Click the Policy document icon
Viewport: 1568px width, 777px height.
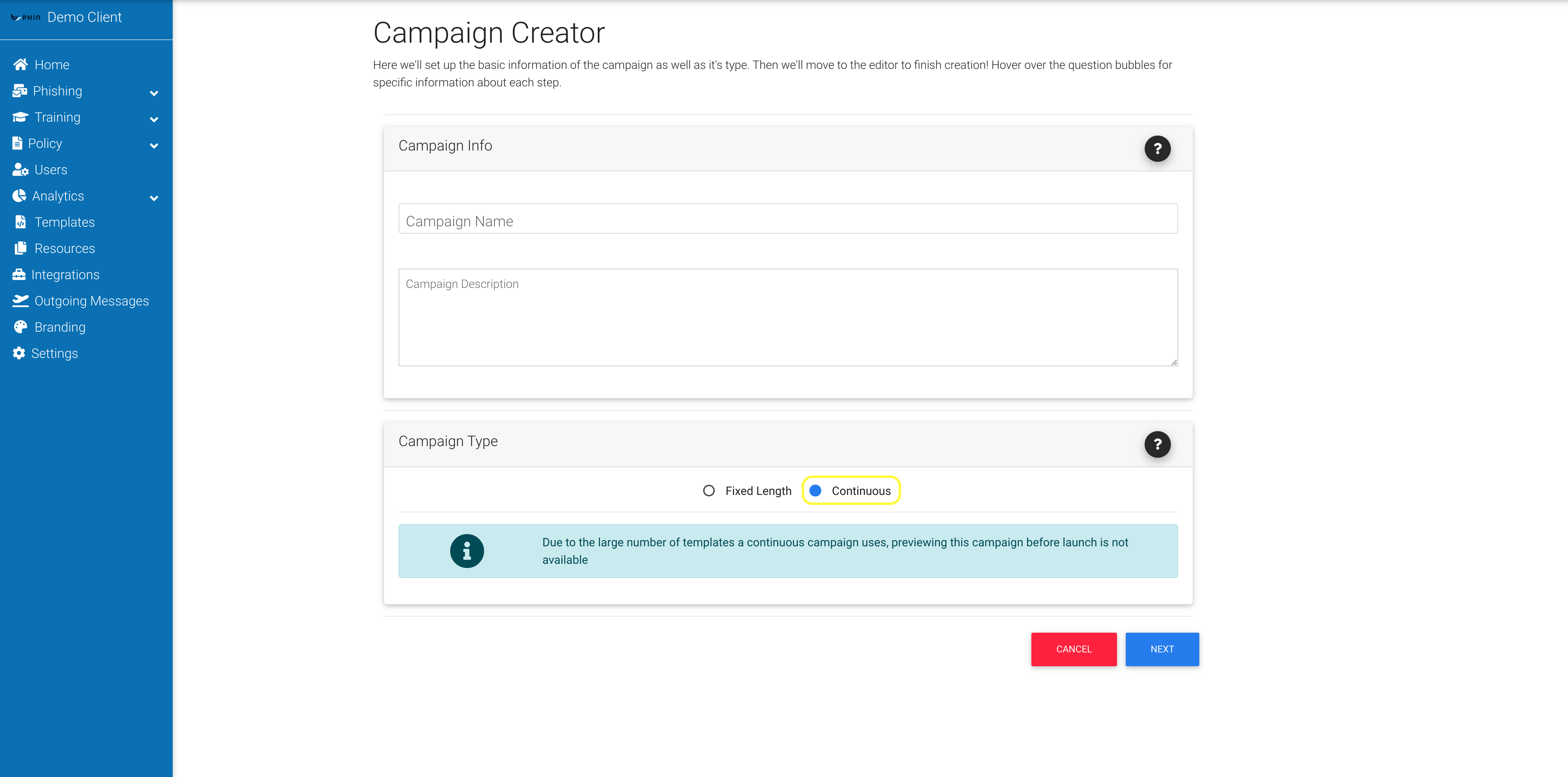[x=17, y=143]
